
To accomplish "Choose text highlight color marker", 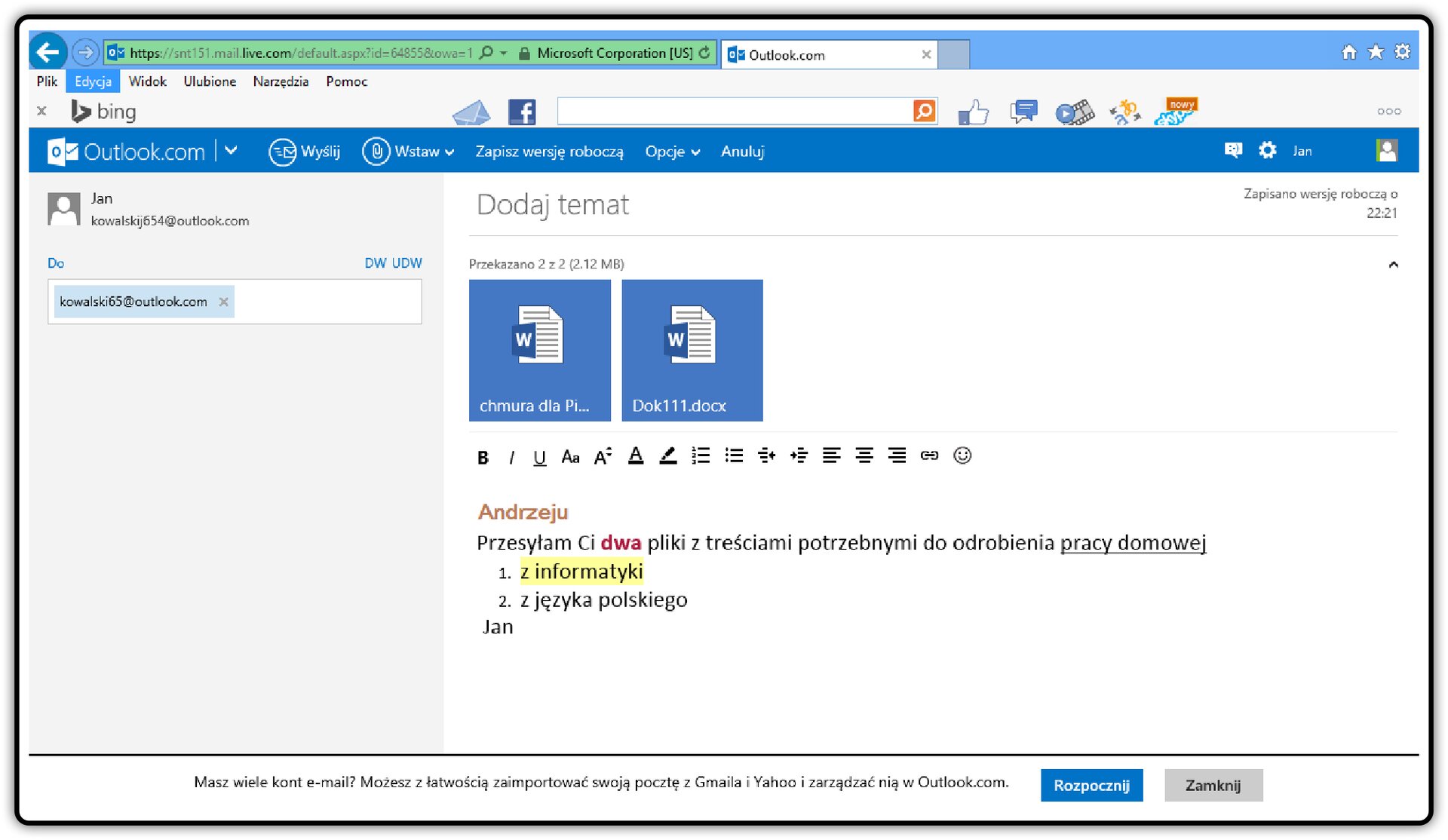I will pyautogui.click(x=667, y=456).
